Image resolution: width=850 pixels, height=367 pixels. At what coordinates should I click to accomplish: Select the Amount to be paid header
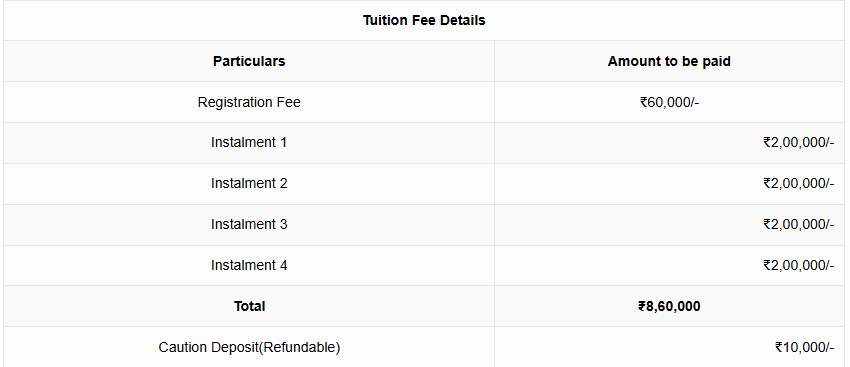point(669,61)
